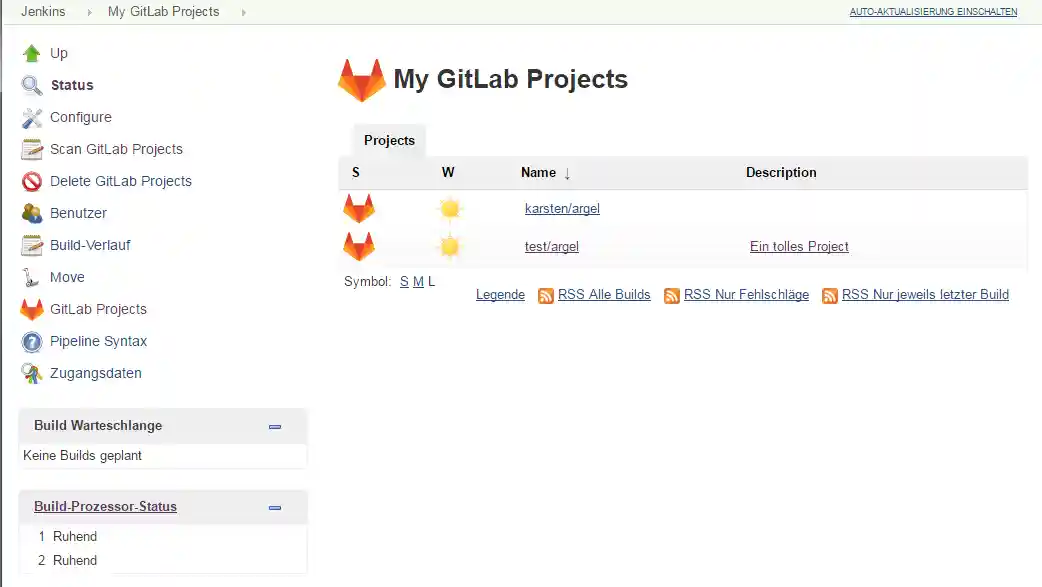Open Configure in the sidebar

coord(81,117)
